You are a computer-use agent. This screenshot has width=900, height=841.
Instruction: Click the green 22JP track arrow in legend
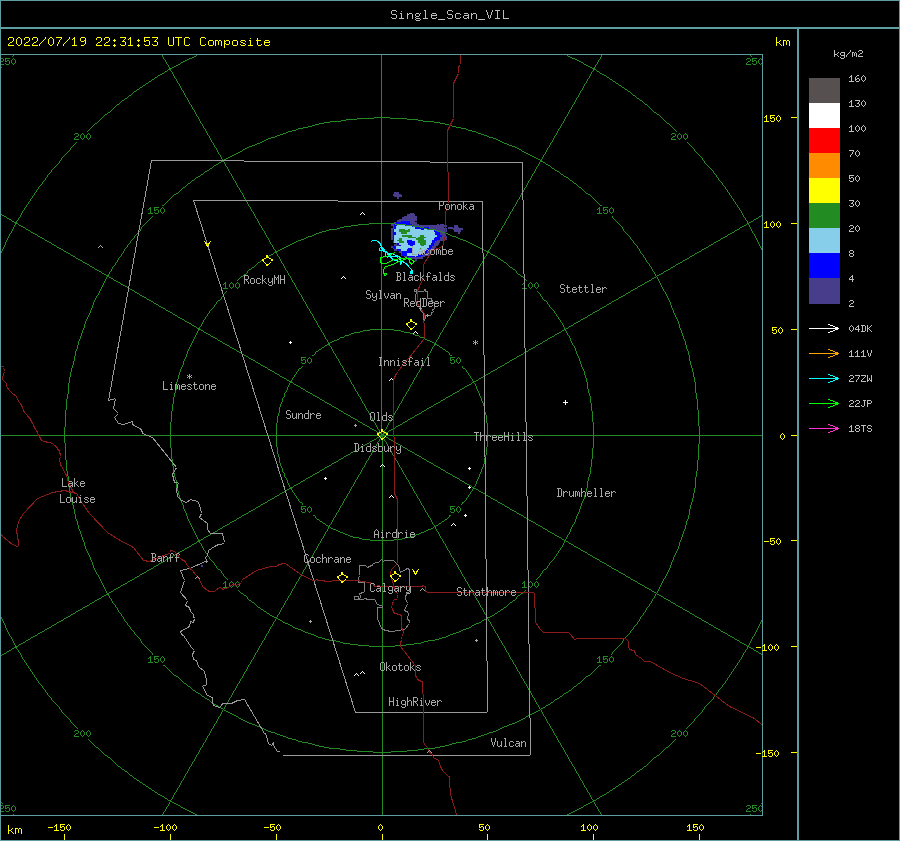(824, 404)
